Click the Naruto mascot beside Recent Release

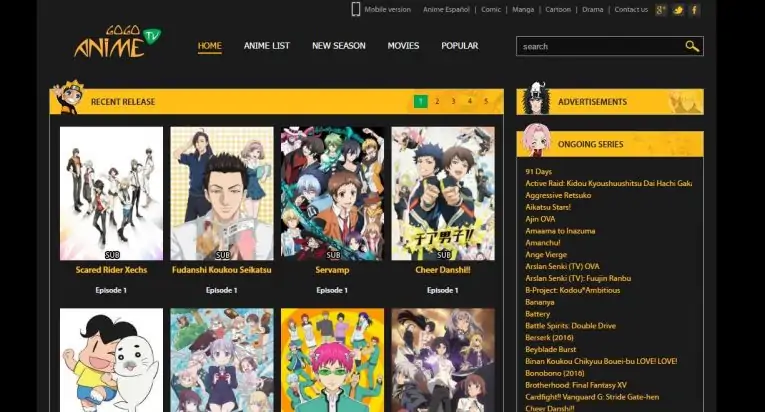(x=69, y=97)
